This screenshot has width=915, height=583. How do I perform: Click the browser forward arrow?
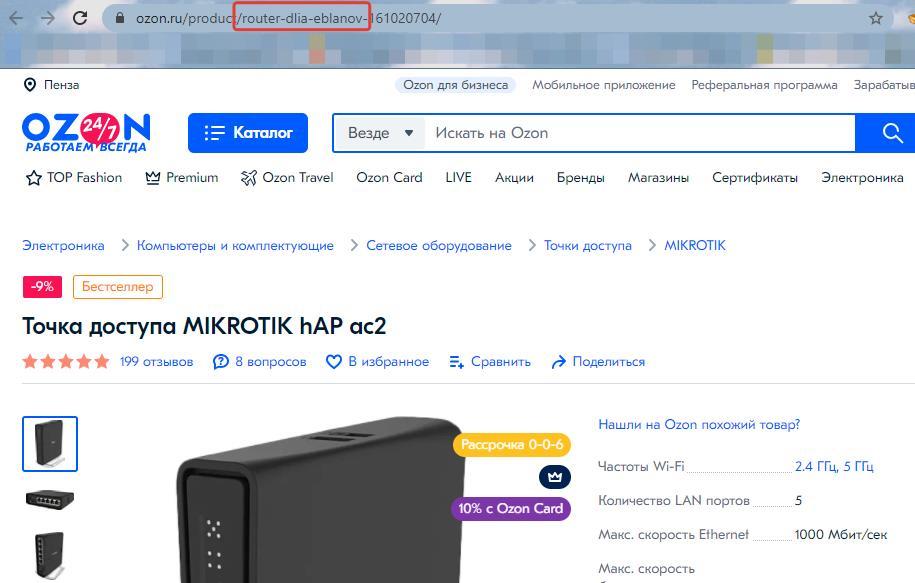[x=48, y=18]
